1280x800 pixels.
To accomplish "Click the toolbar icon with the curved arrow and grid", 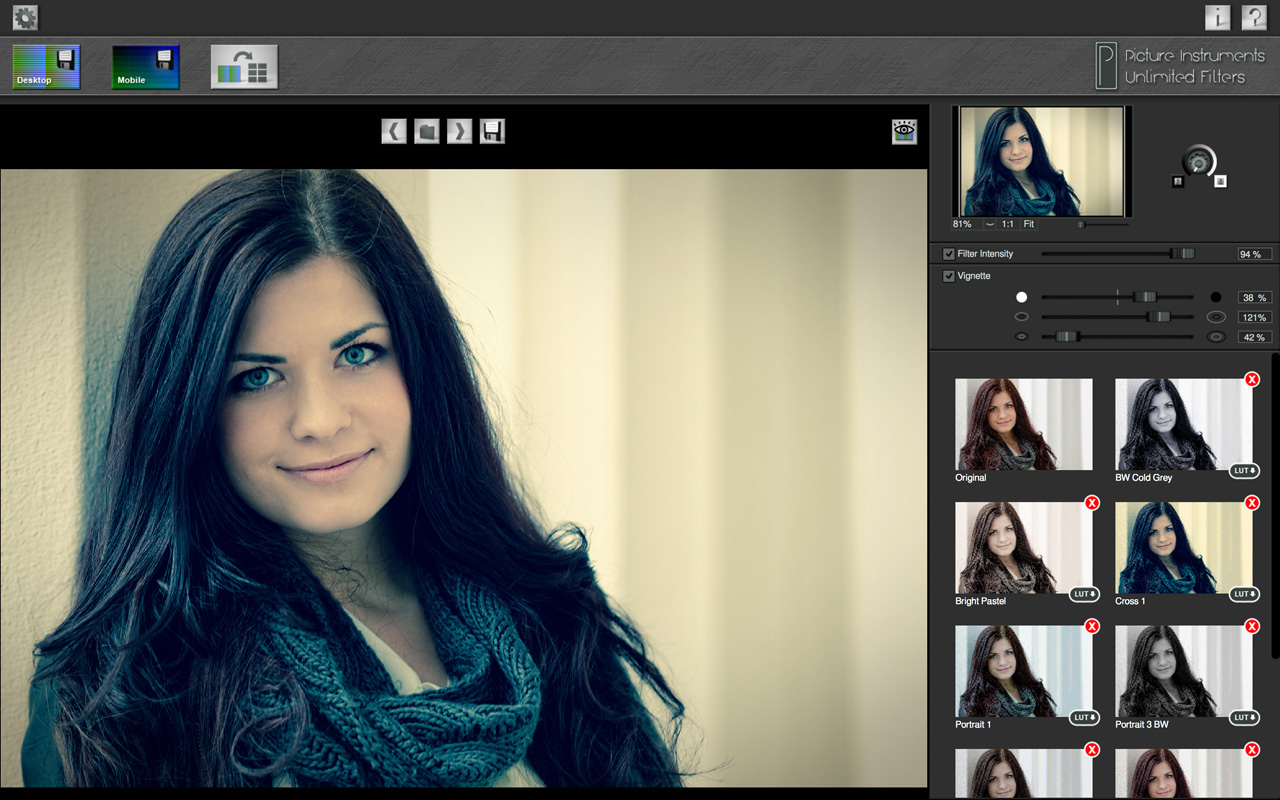I will point(244,67).
